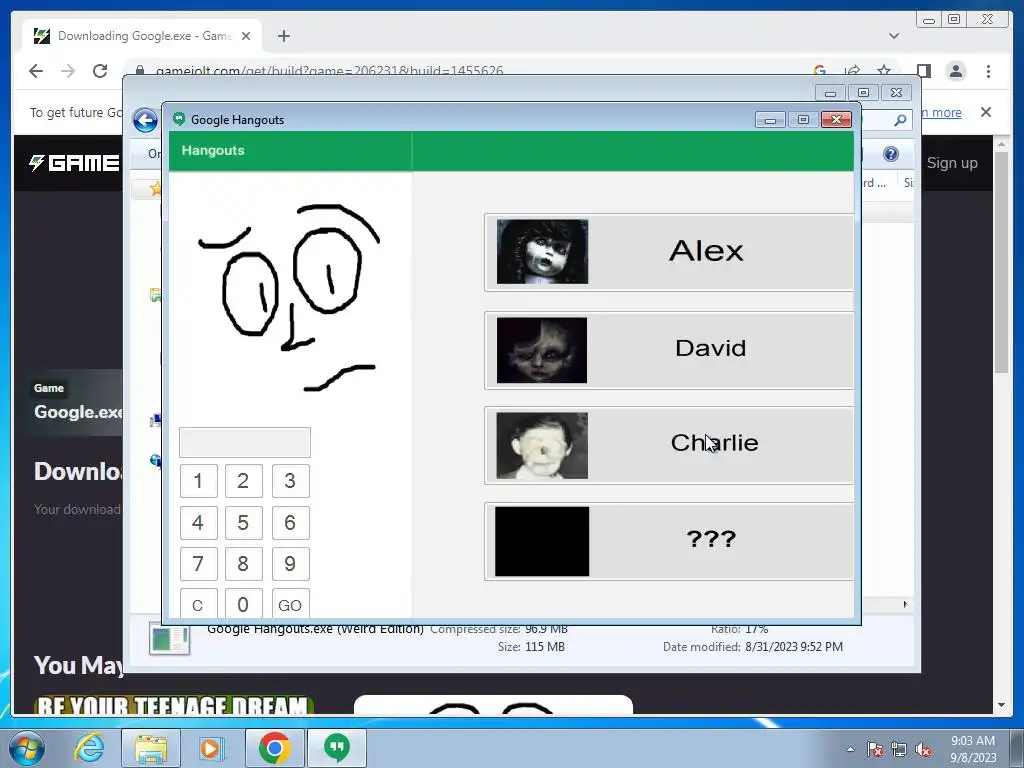Image resolution: width=1024 pixels, height=768 pixels.
Task: Close the Downloading Google.exe tab
Action: click(x=246, y=36)
